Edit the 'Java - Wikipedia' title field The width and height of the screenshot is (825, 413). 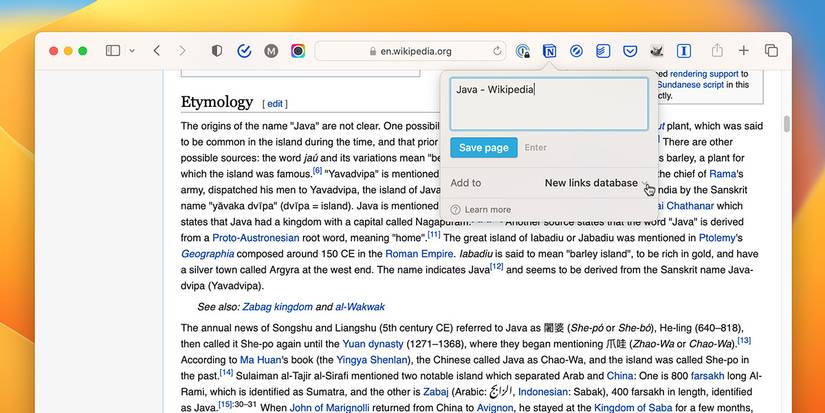tap(549, 104)
